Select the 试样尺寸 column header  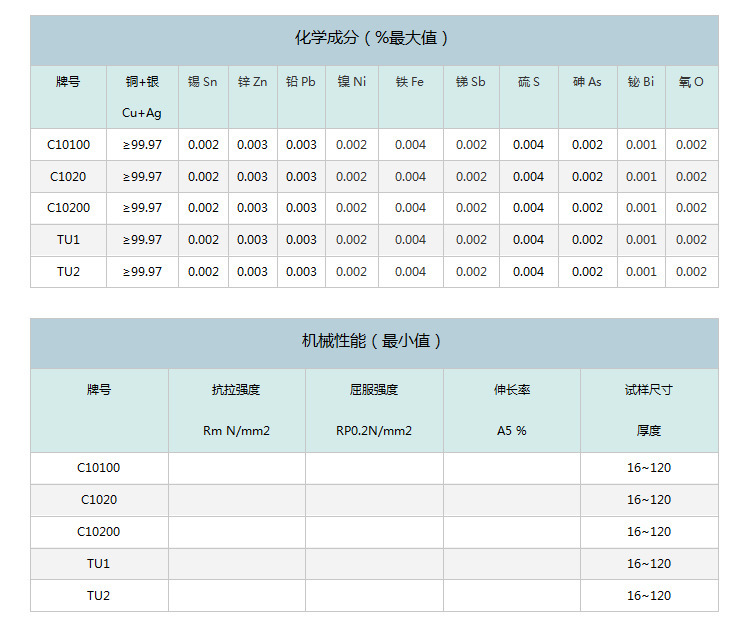649,390
